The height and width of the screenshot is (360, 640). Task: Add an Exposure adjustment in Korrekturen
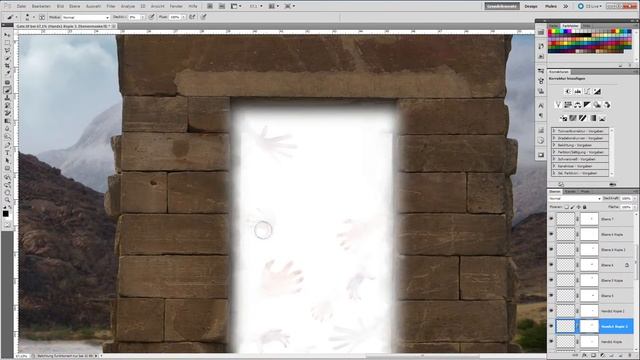pyautogui.click(x=597, y=91)
